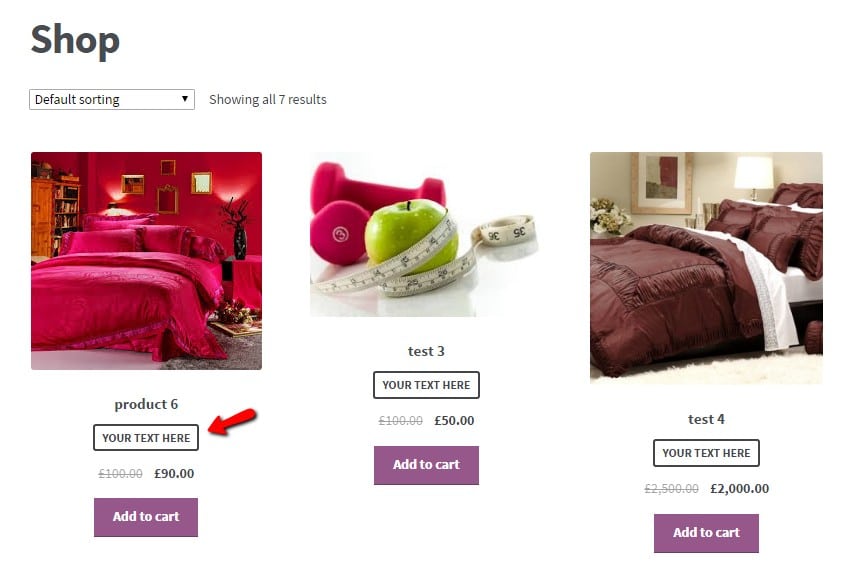Click the £50.00 sale price
Viewport: 854px width, 581px height.
(454, 421)
